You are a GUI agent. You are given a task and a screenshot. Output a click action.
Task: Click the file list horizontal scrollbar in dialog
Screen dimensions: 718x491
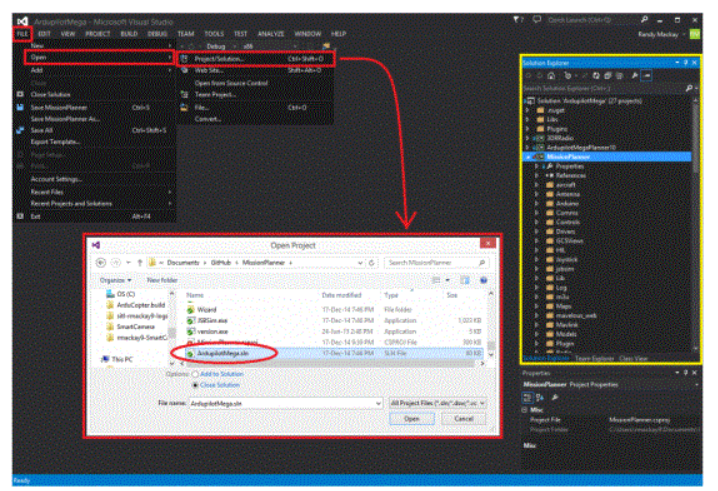pos(330,364)
